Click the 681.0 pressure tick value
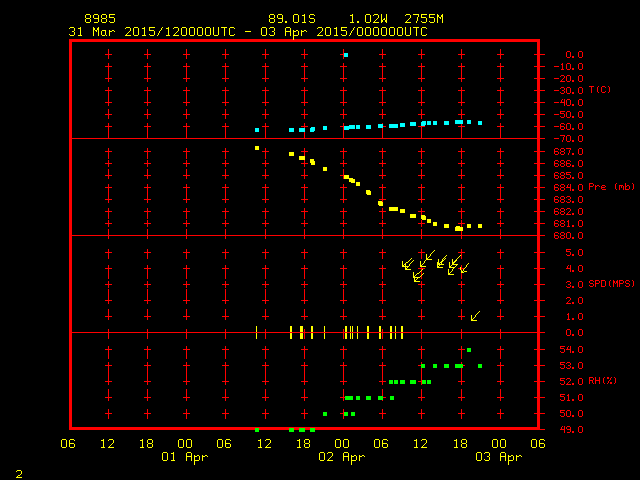This screenshot has width=640, height=480. [568, 224]
